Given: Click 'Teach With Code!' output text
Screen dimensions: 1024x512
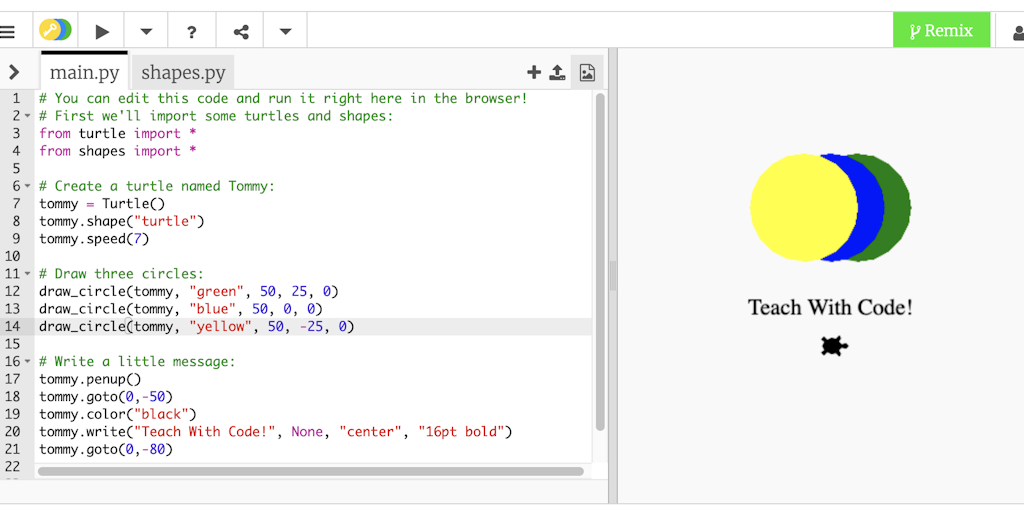Looking at the screenshot, I should coord(830,307).
